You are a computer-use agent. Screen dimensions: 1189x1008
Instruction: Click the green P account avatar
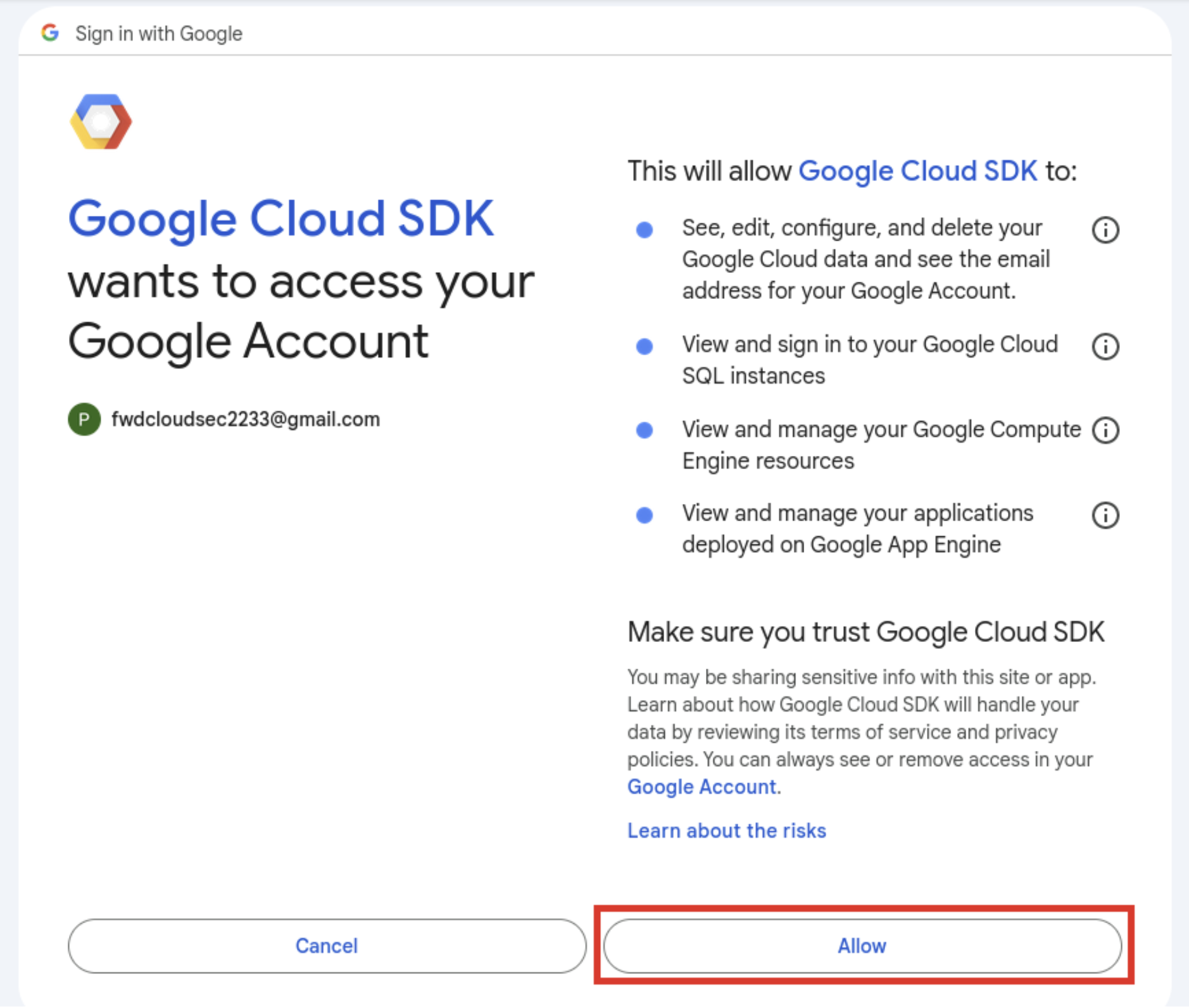pyautogui.click(x=84, y=419)
